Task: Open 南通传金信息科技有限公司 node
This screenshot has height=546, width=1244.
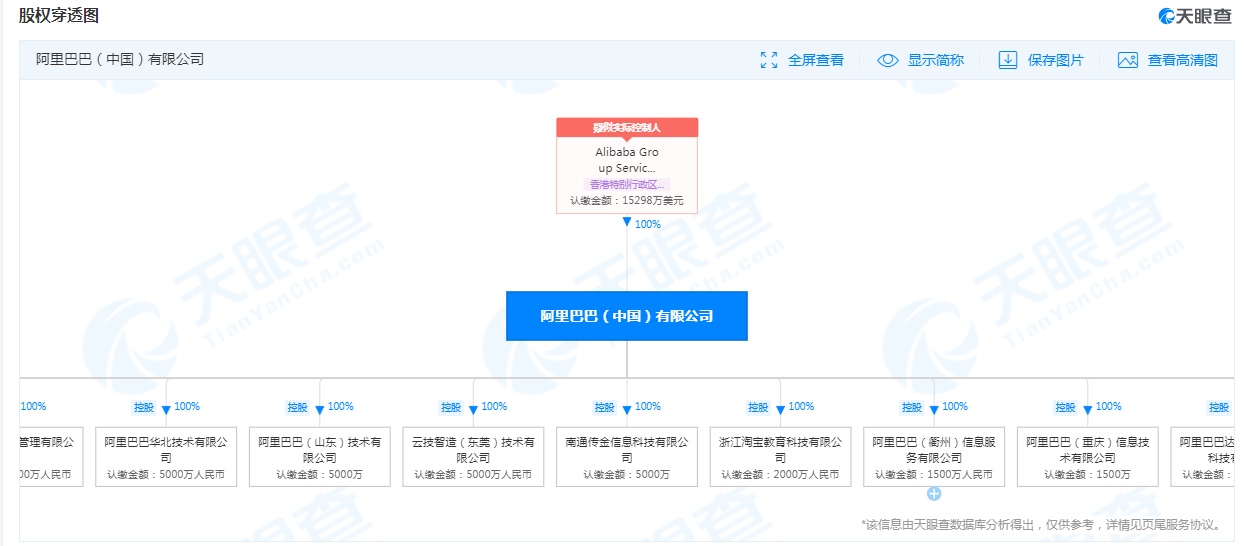Action: [627, 457]
